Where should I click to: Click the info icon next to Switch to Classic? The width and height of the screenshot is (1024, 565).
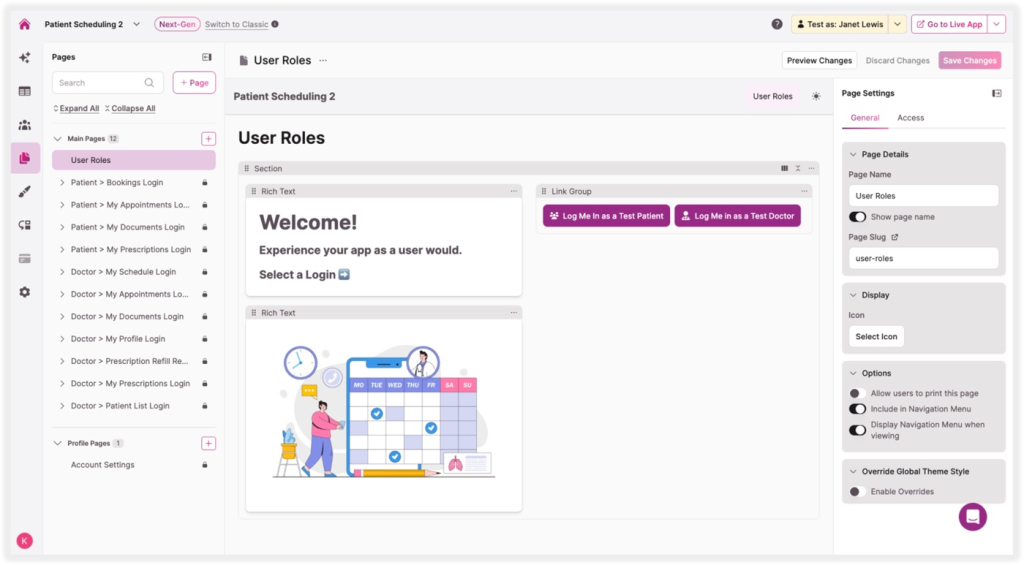pyautogui.click(x=275, y=24)
